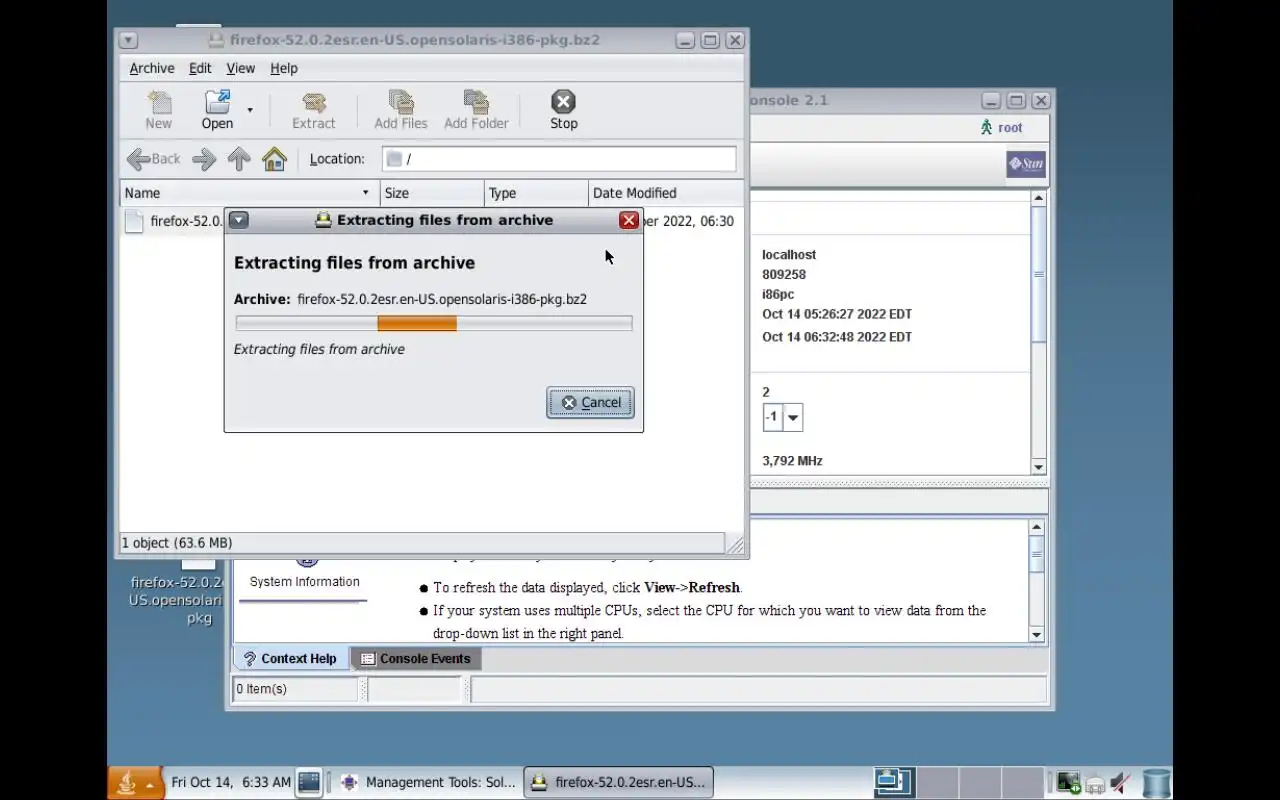Open the trash icon on panel

(1157, 783)
